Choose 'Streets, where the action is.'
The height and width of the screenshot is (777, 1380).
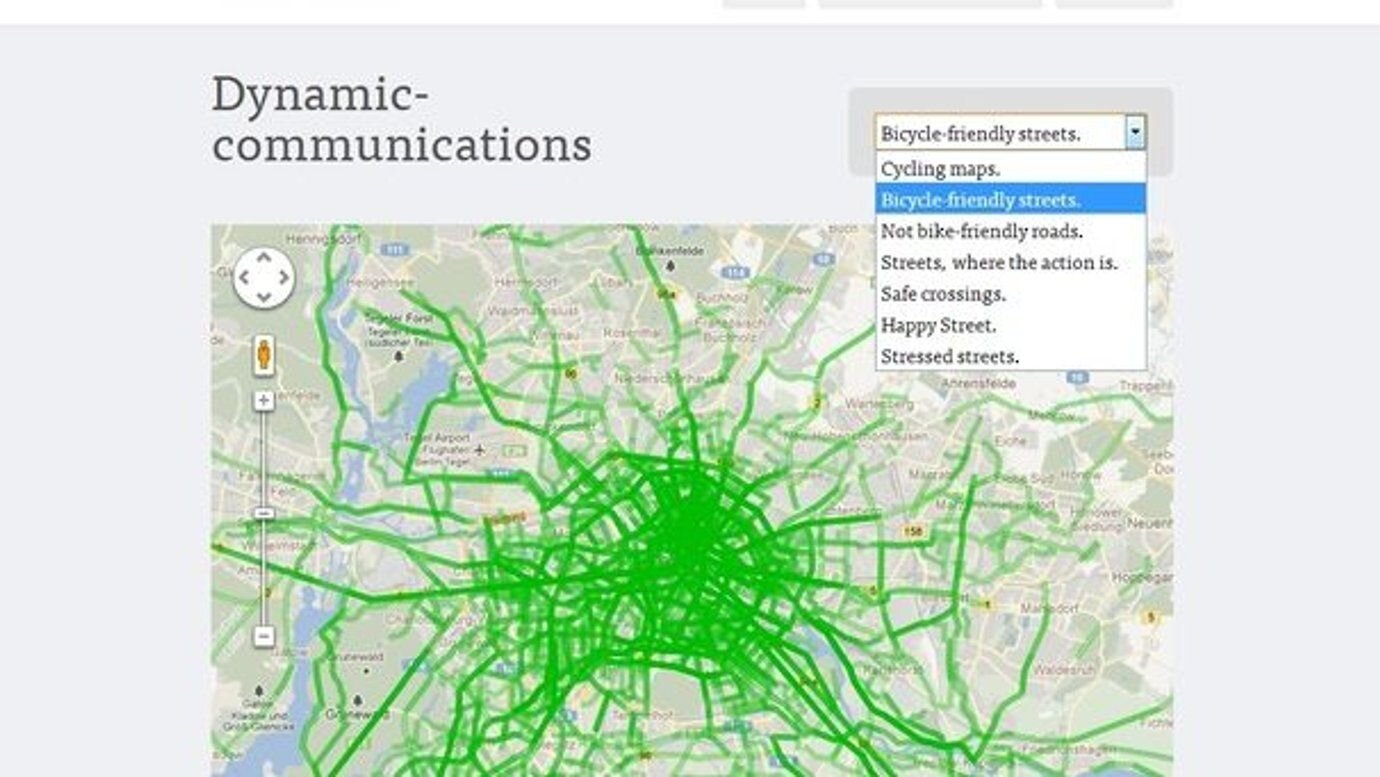(x=1011, y=263)
